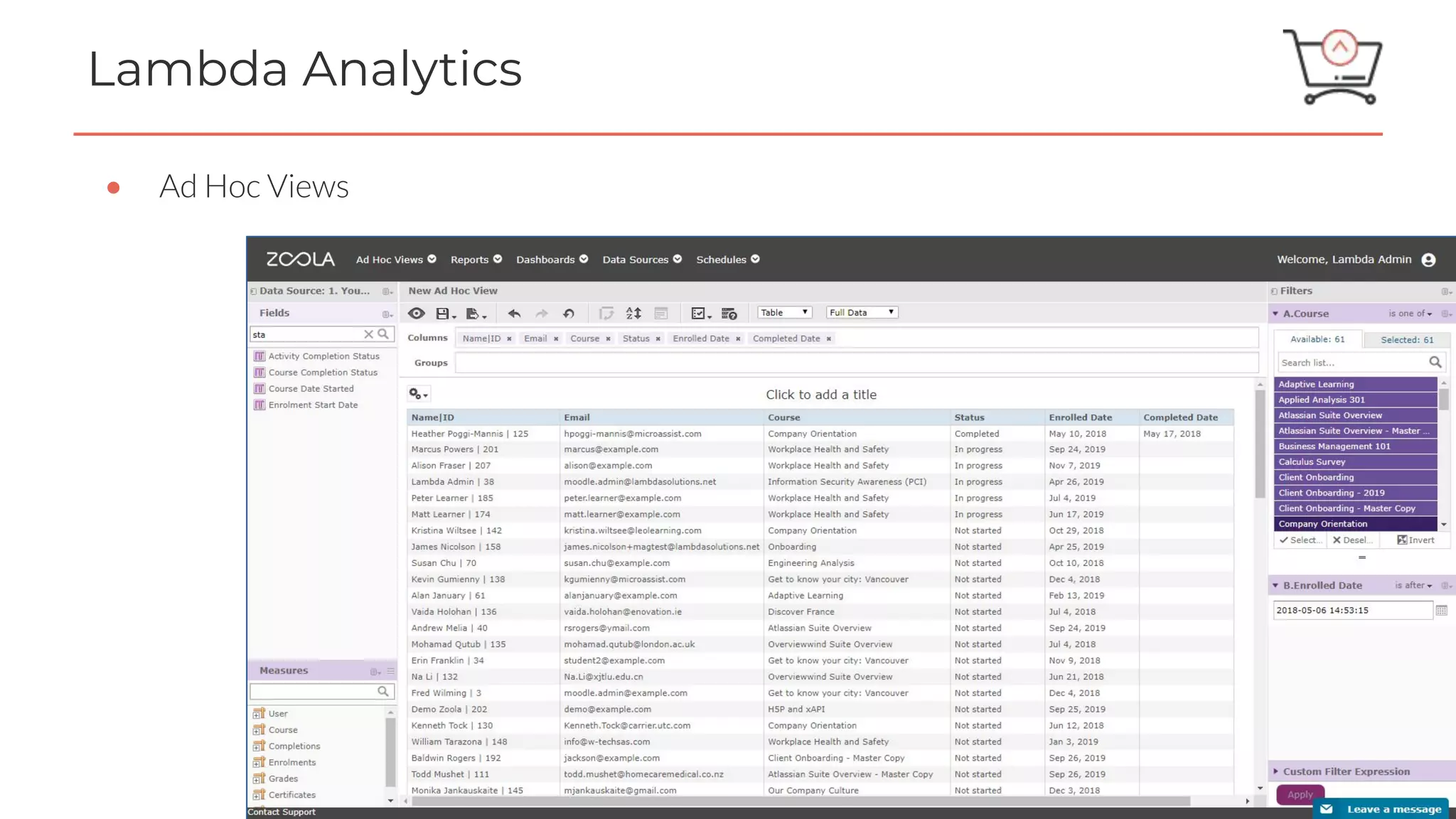Click the Apply filters button

[1300, 795]
